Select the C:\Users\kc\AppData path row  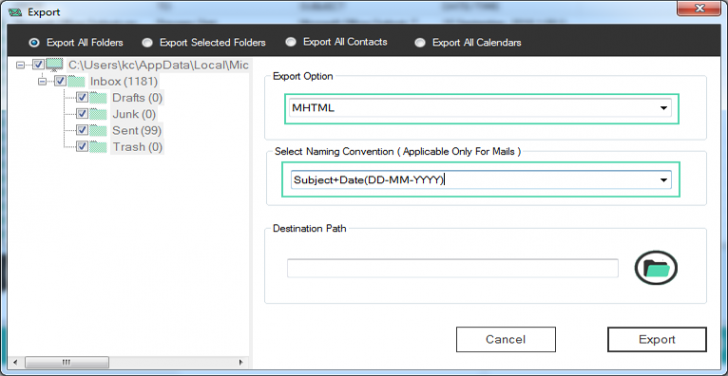point(158,65)
